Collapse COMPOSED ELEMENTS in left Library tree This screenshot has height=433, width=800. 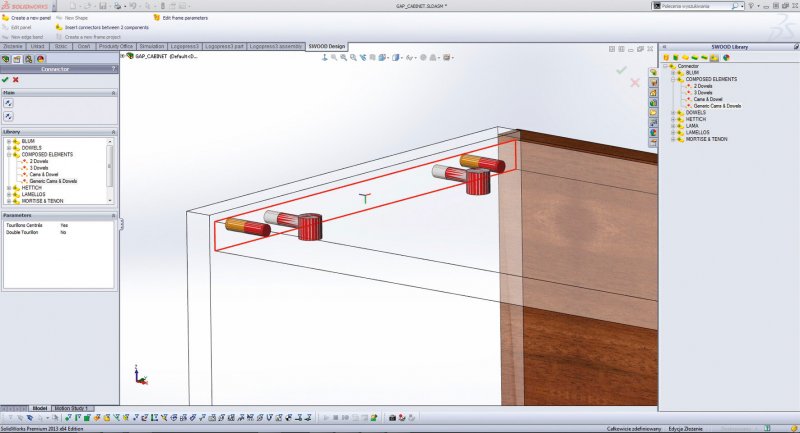[x=9, y=154]
